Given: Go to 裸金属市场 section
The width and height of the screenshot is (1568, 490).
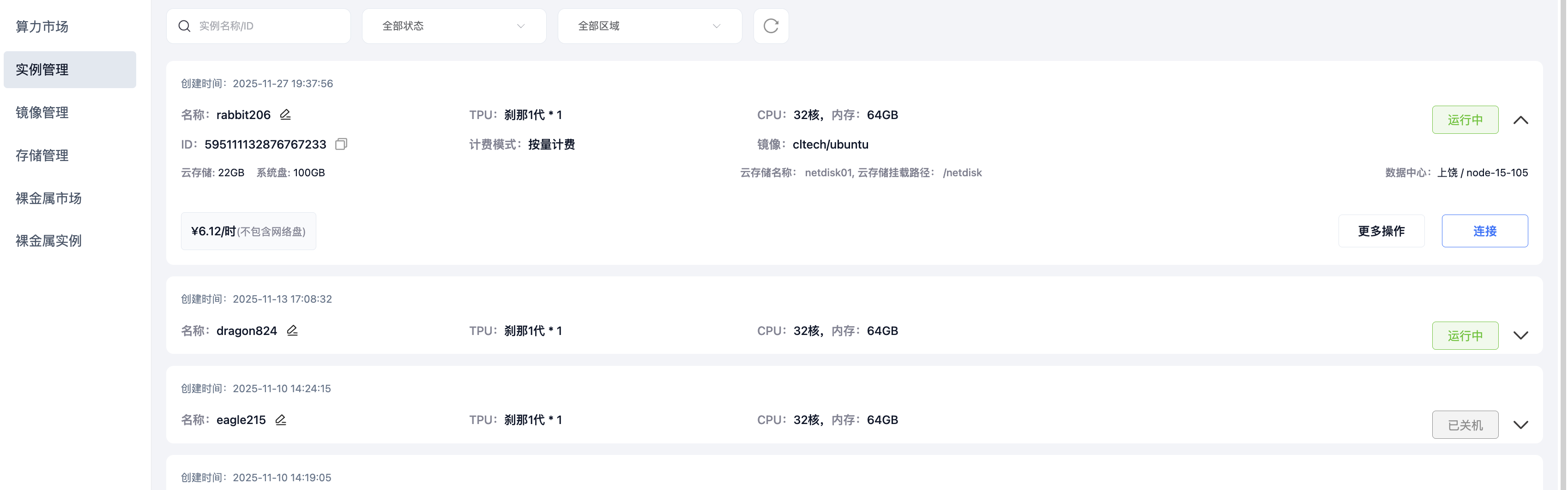Looking at the screenshot, I should 48,197.
